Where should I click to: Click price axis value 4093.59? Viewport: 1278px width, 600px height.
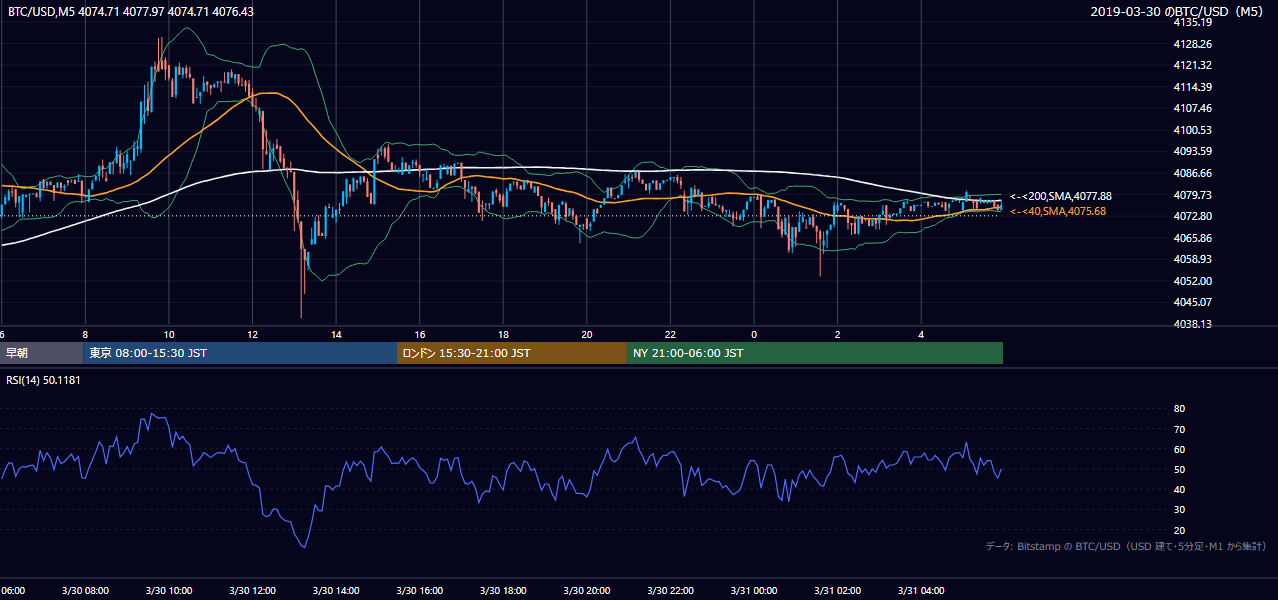point(1192,151)
